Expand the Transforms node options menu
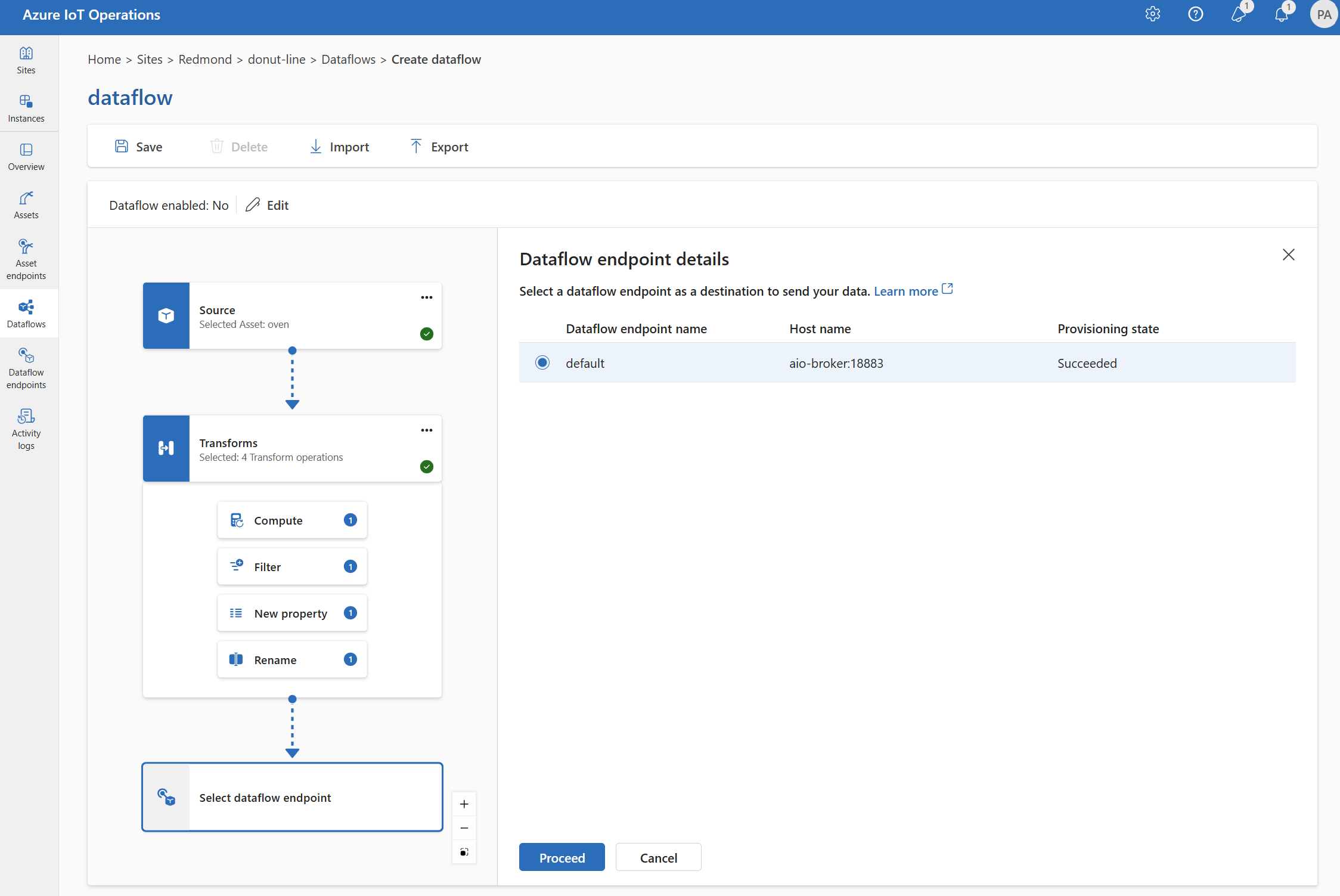 pos(426,430)
